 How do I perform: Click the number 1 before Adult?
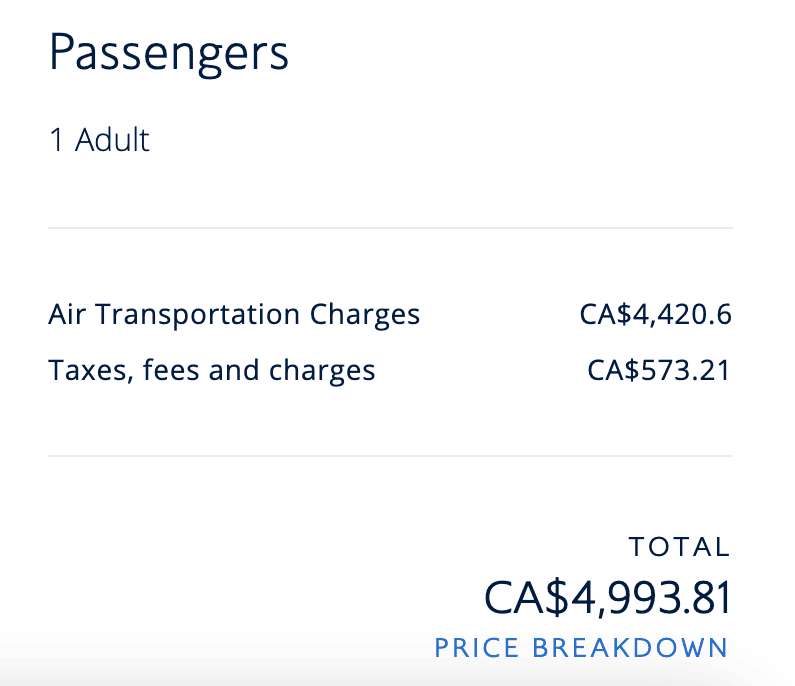tap(56, 139)
